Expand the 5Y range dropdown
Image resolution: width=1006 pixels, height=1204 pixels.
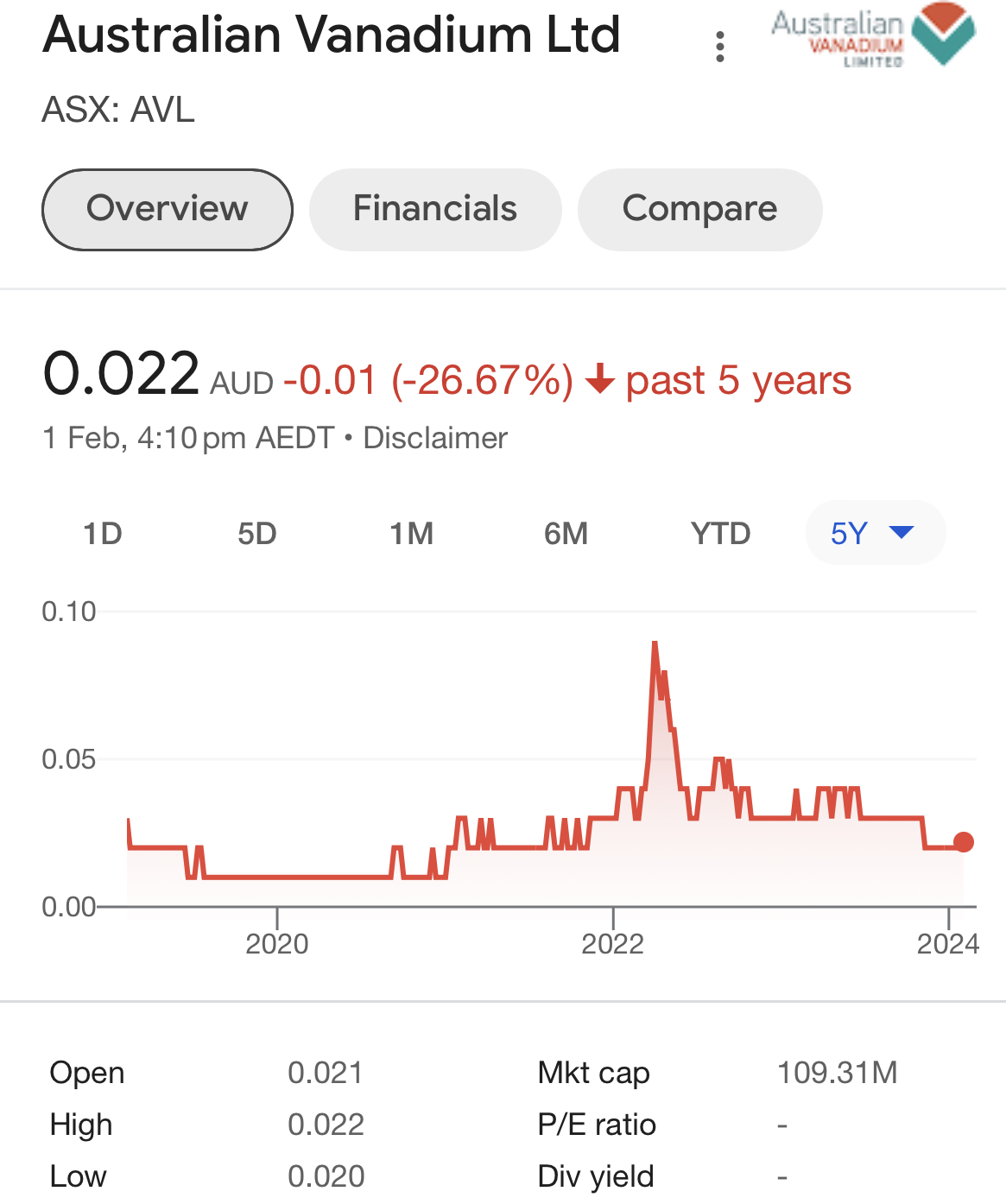coord(876,533)
